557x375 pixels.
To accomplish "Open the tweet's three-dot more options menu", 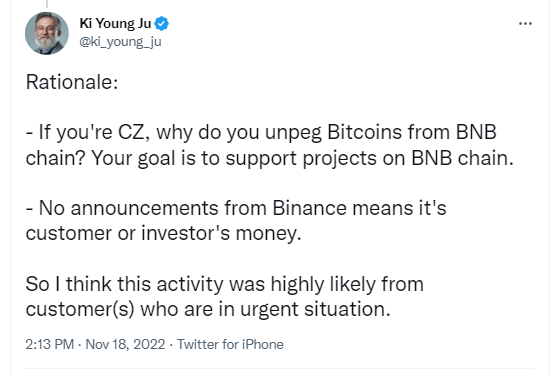I will tap(525, 24).
